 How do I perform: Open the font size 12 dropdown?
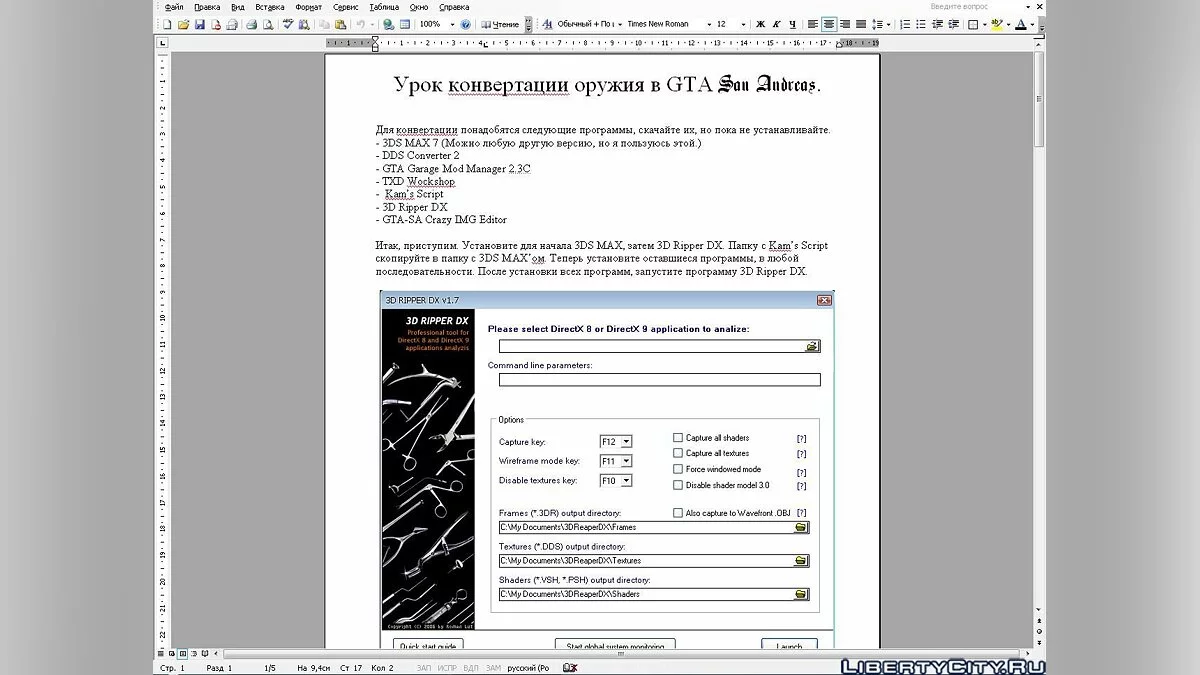coord(743,24)
